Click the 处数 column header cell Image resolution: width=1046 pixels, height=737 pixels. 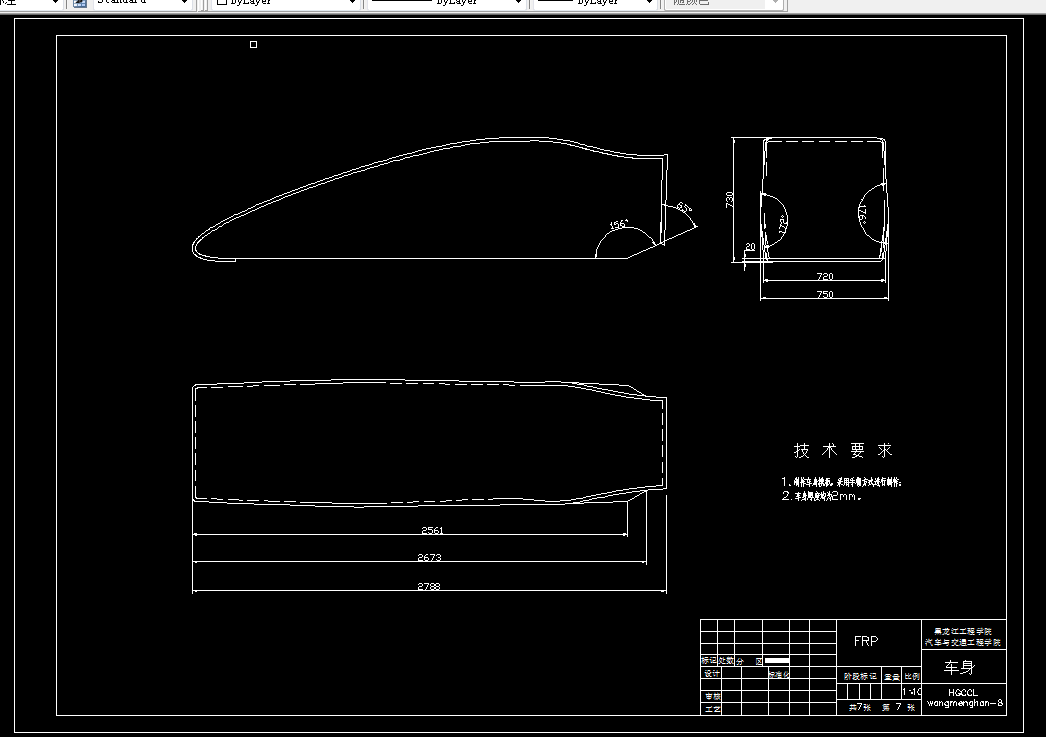tap(726, 660)
